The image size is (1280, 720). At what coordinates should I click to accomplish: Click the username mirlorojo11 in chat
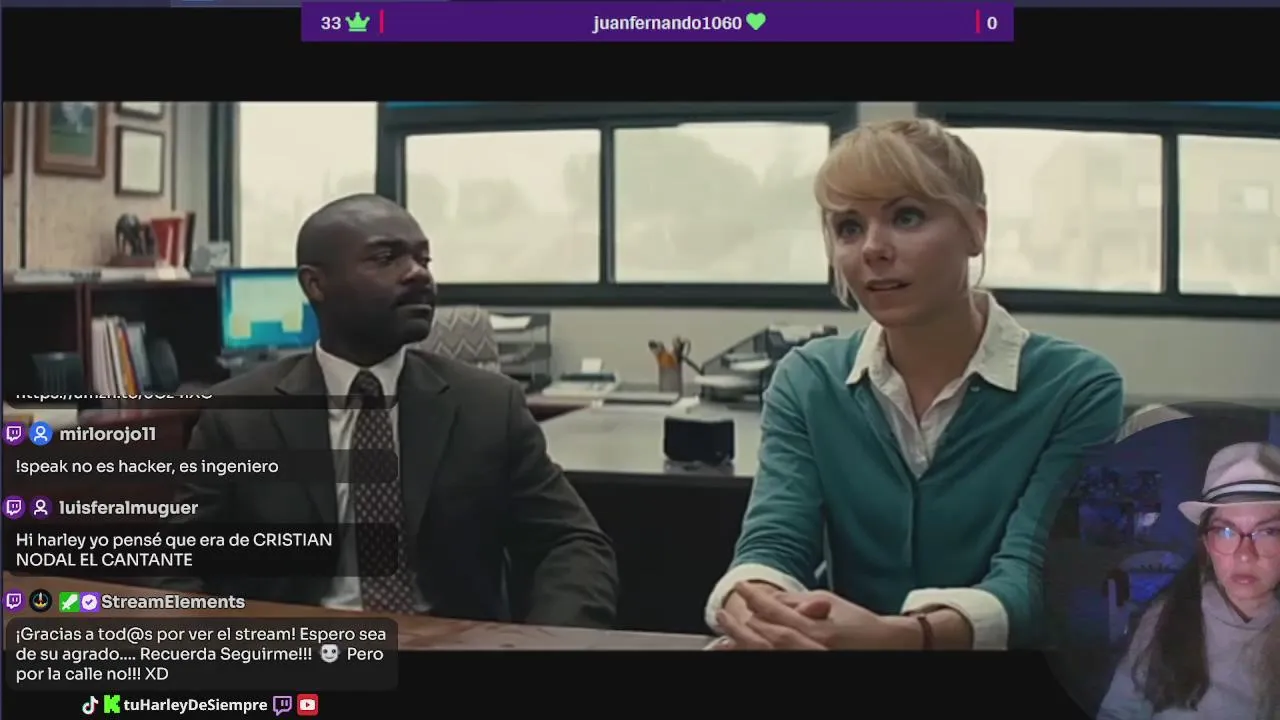[x=107, y=434]
